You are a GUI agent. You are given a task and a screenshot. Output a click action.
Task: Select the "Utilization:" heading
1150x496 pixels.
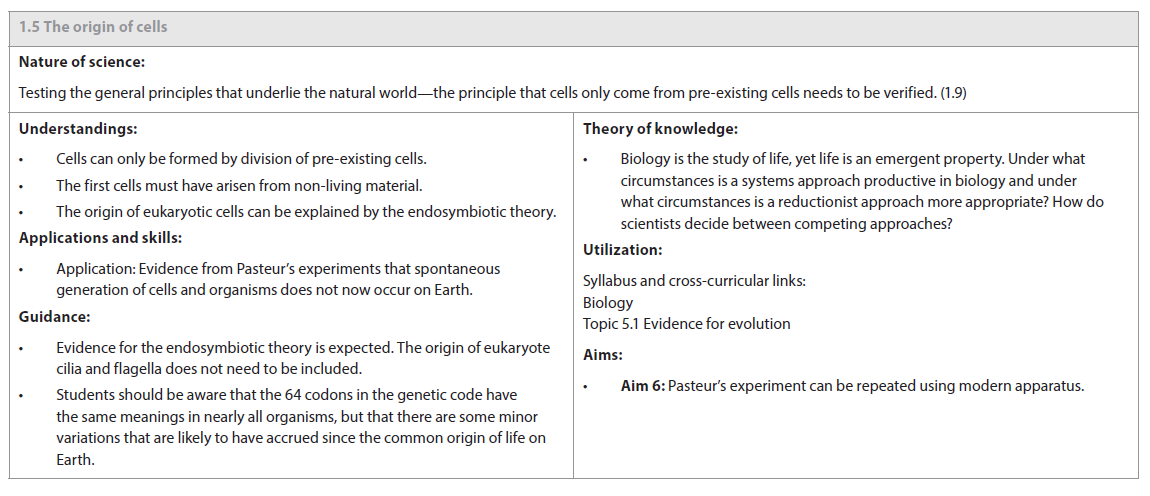[622, 250]
